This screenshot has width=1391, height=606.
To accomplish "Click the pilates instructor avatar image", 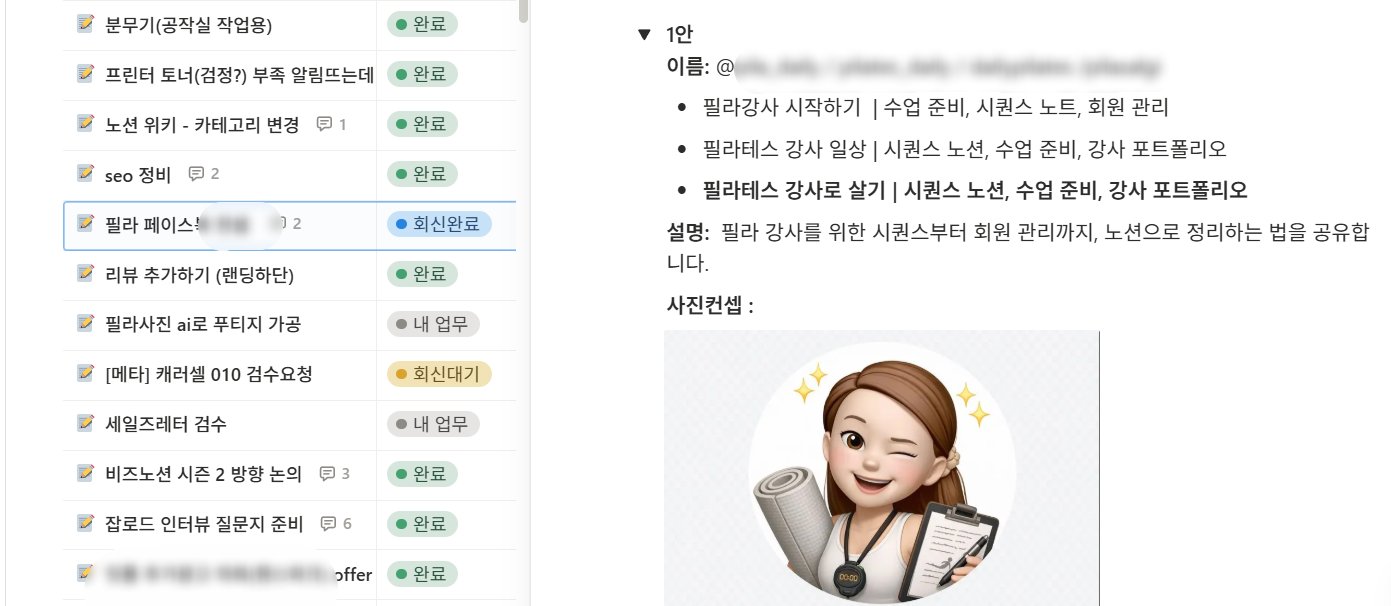I will (x=881, y=468).
